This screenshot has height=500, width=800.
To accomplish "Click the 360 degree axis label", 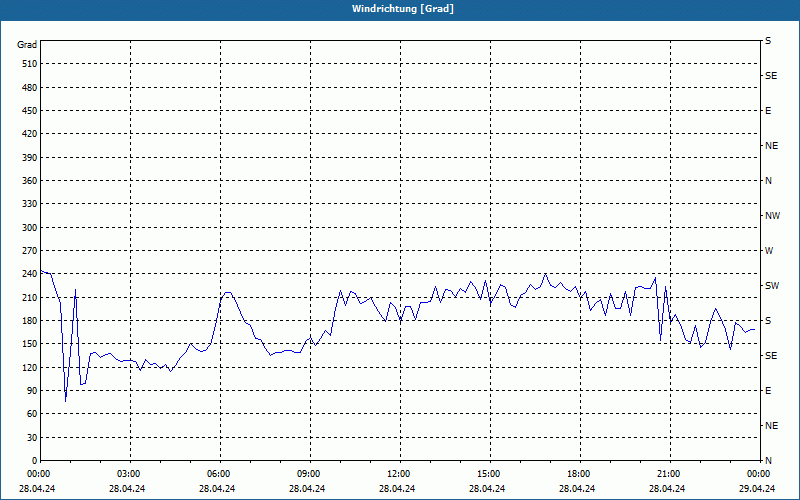I will (x=30, y=181).
